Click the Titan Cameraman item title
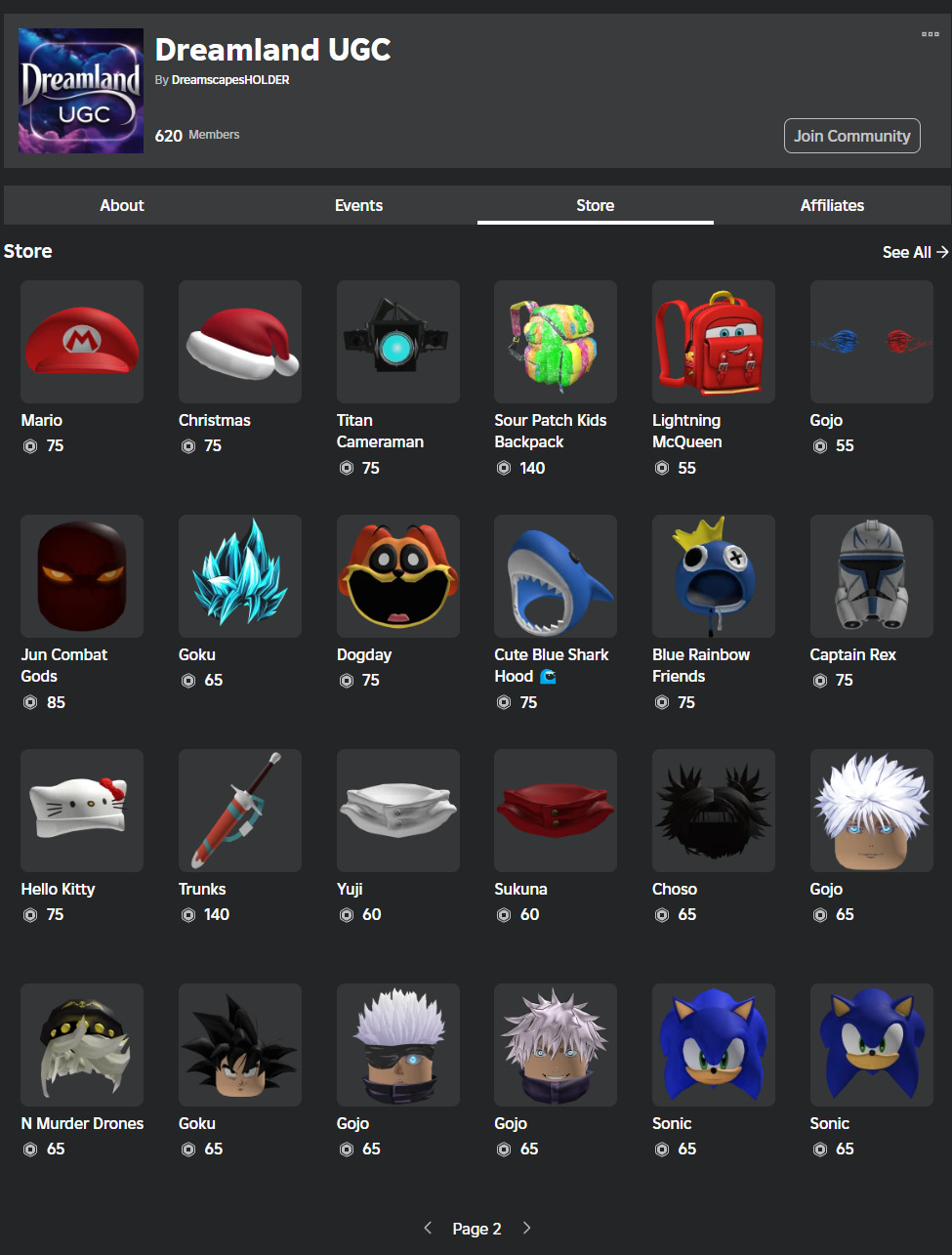 [x=380, y=431]
